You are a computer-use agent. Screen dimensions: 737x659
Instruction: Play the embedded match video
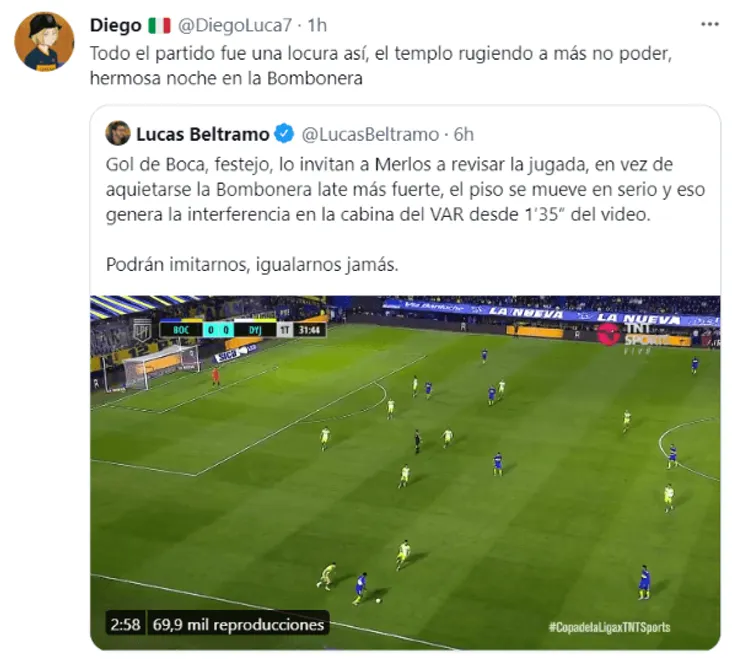coord(405,472)
